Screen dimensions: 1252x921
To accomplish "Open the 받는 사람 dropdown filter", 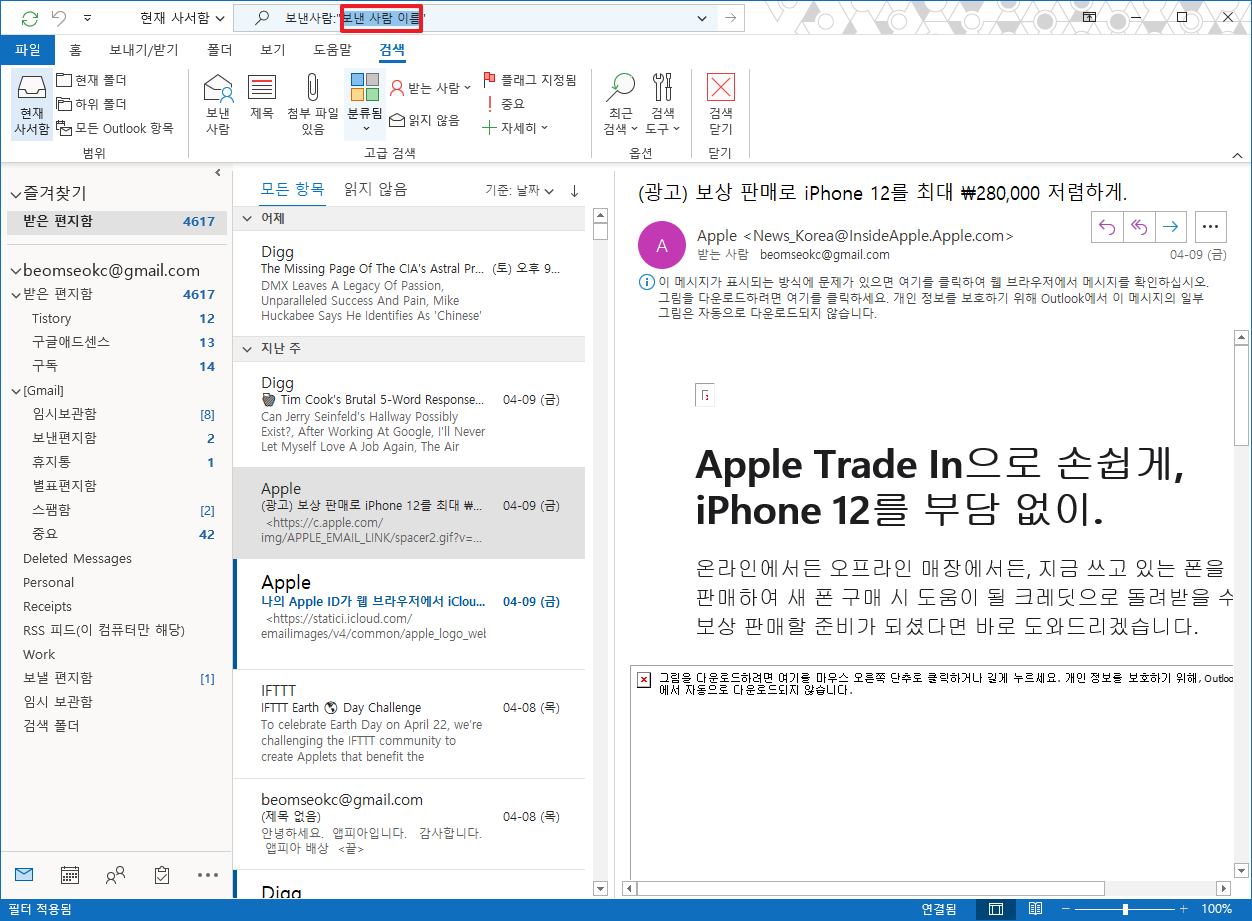I will click(x=430, y=88).
